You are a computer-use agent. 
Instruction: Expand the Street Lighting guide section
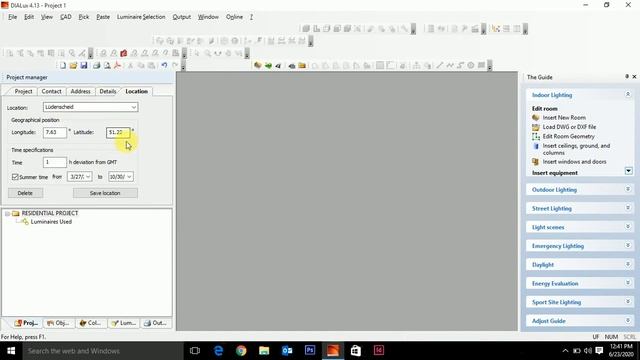[x=628, y=208]
